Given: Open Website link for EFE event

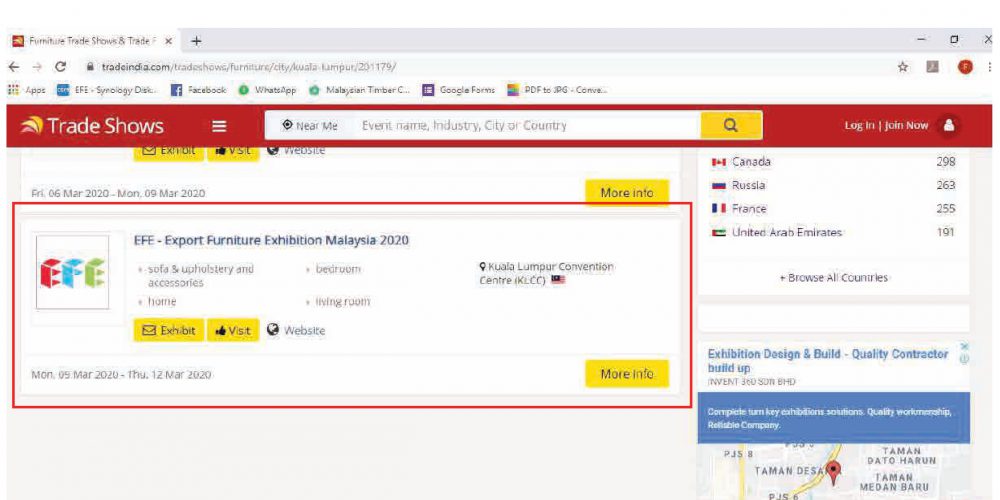Looking at the screenshot, I should [297, 330].
